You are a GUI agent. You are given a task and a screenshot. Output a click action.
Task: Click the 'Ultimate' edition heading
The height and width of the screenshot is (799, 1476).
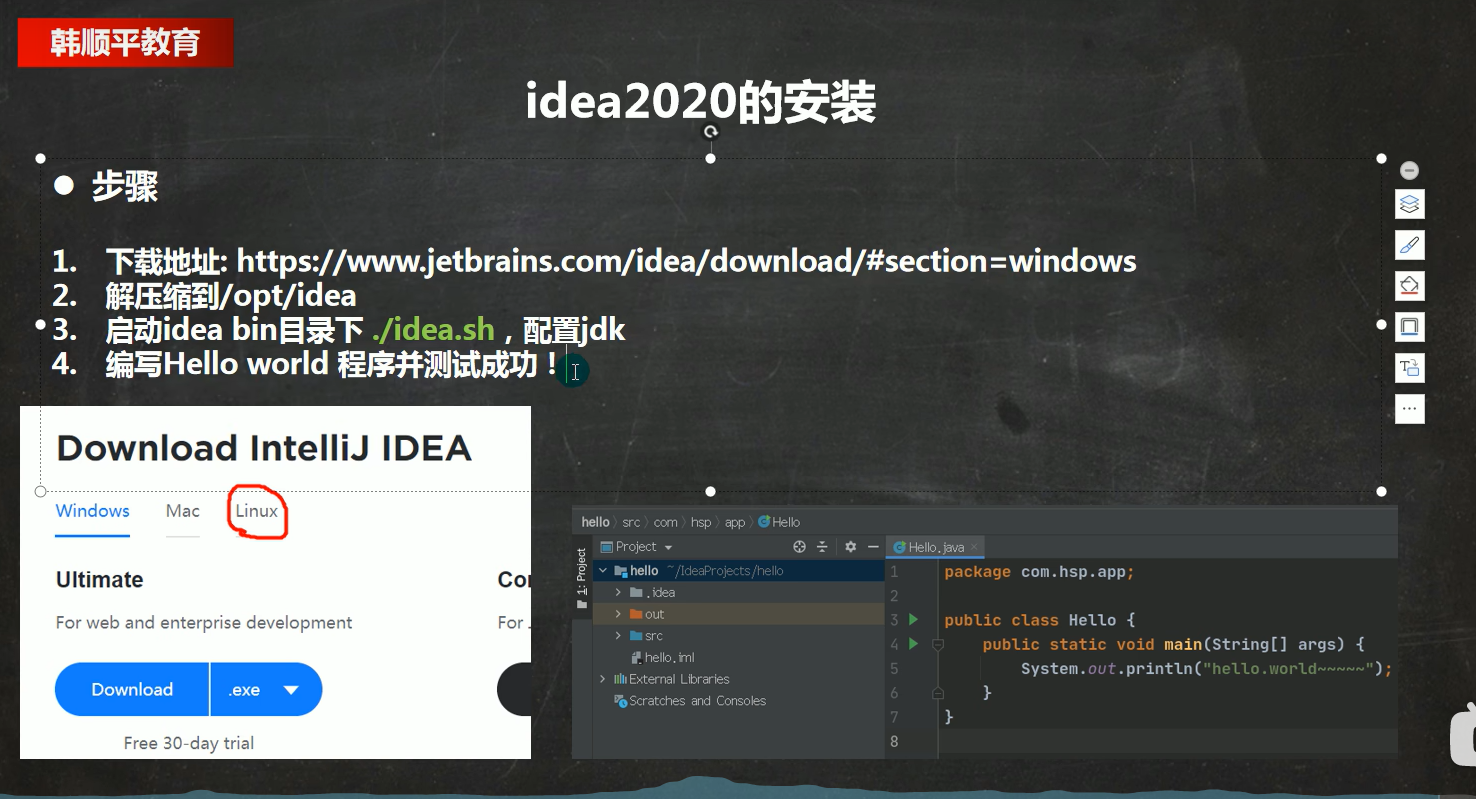click(99, 580)
